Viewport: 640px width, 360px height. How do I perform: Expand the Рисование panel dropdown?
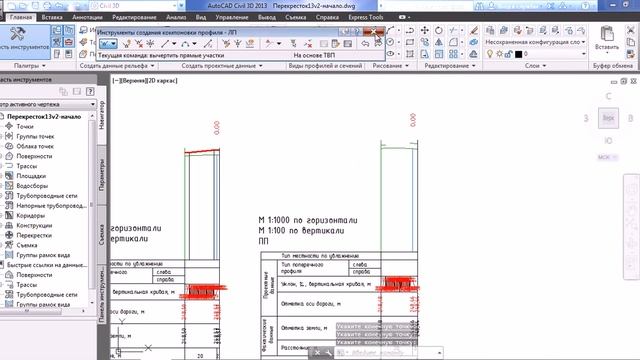coord(391,65)
